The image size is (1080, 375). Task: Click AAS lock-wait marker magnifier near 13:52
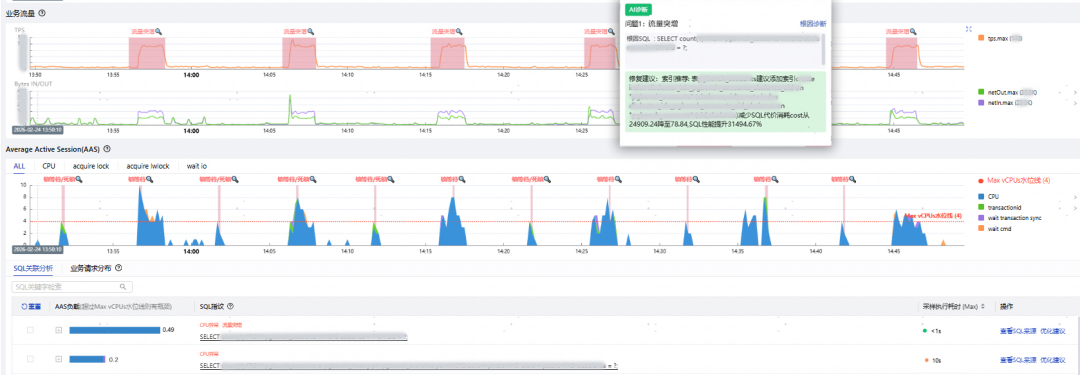[79, 179]
